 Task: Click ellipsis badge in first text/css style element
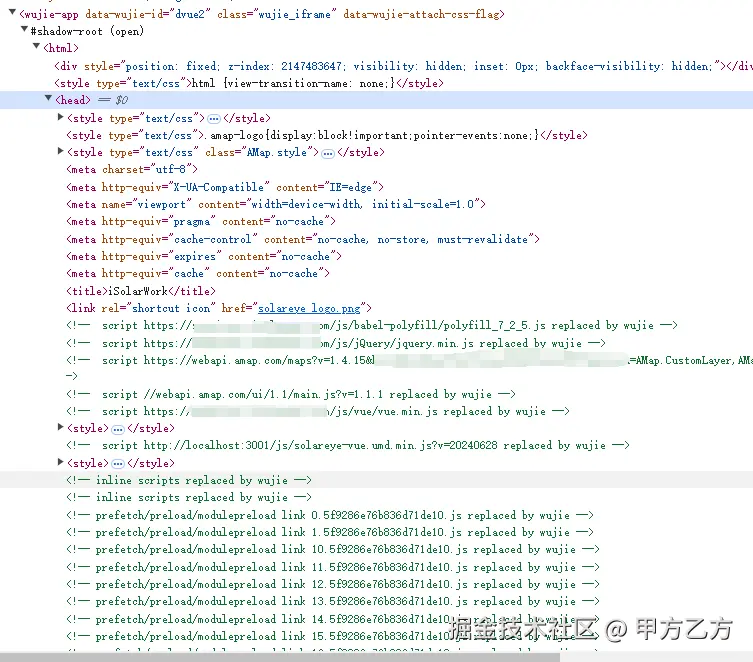213,118
